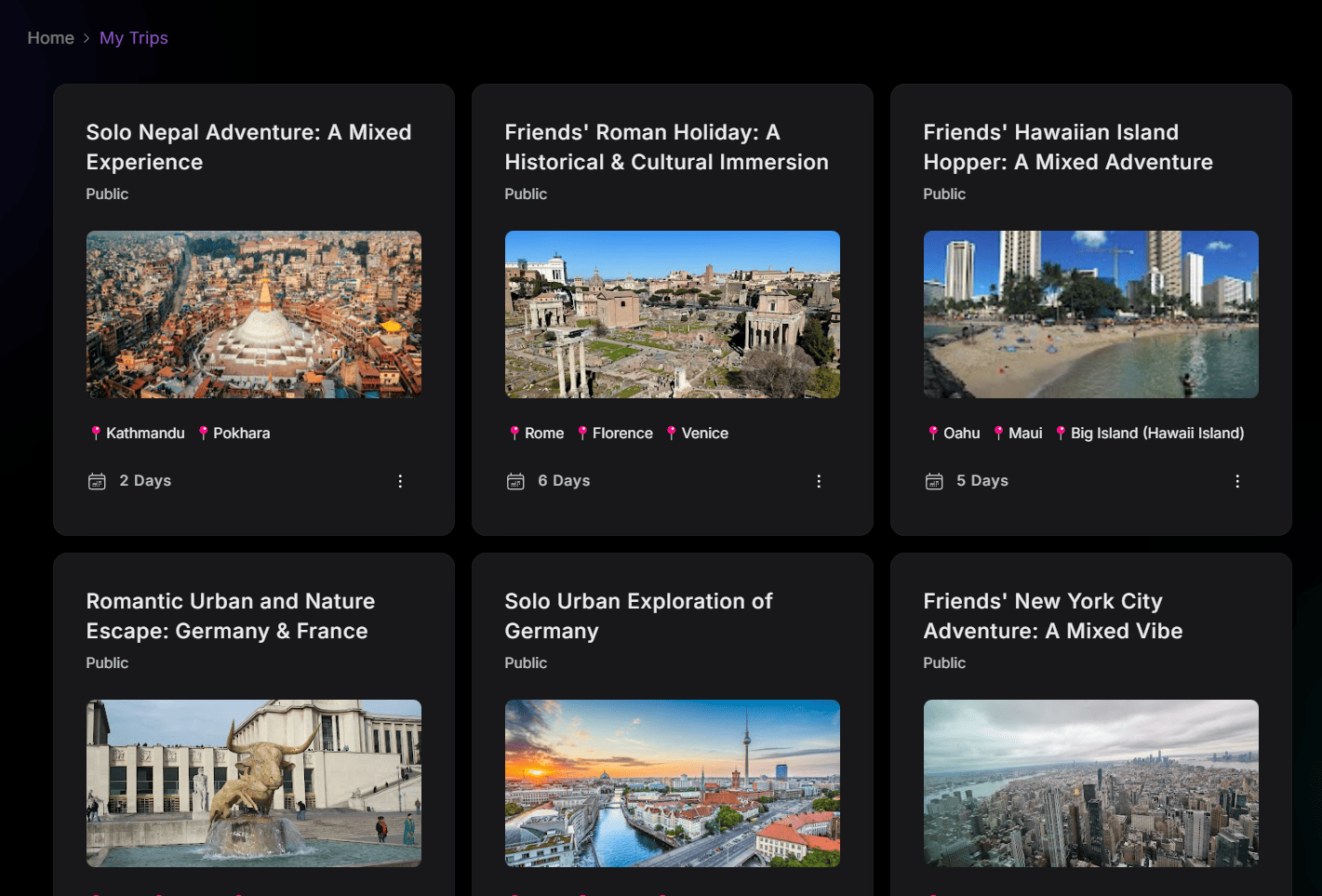This screenshot has width=1322, height=896.
Task: Click calendar icon on the 2 Days trip
Action: [x=97, y=481]
